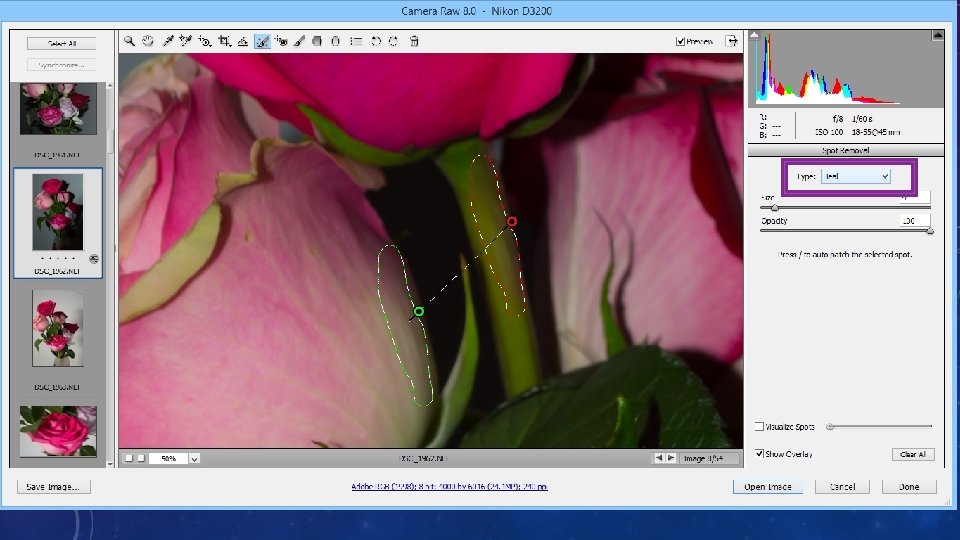This screenshot has height=540, width=960.
Task: Rotate image 90° counter-clockwise
Action: point(375,41)
